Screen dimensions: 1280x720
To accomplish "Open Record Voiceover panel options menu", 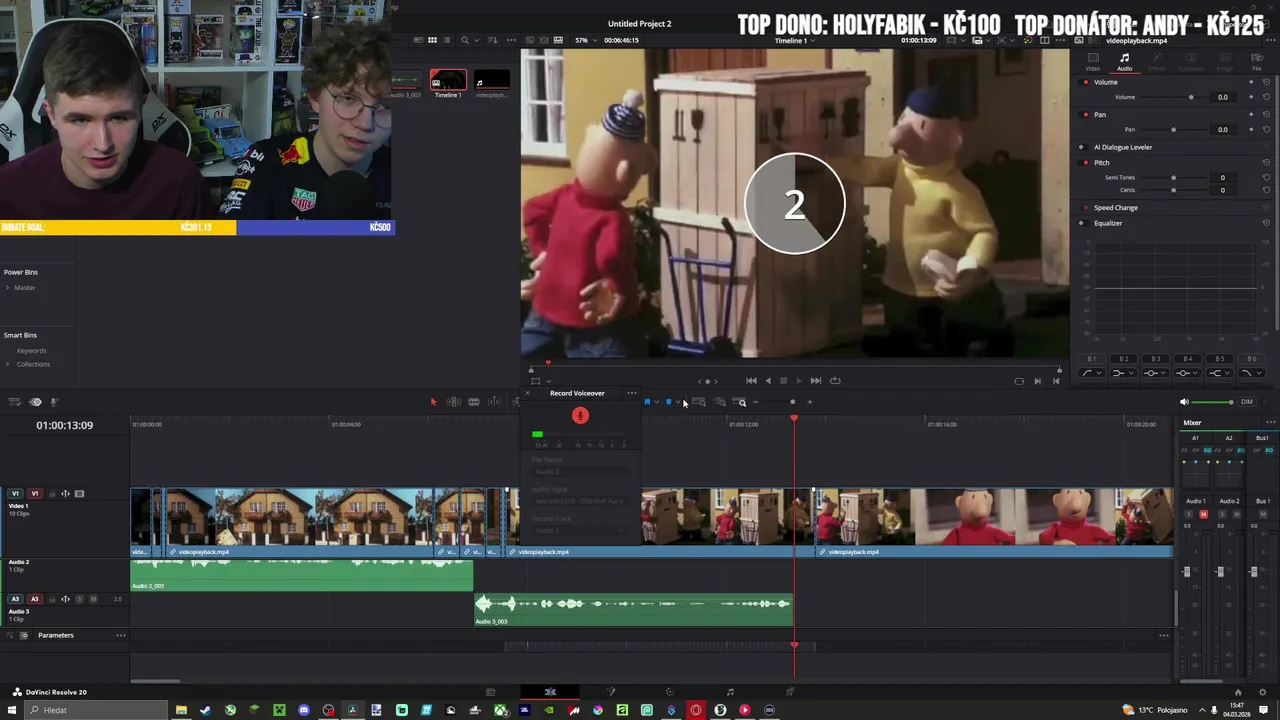I will click(x=631, y=393).
